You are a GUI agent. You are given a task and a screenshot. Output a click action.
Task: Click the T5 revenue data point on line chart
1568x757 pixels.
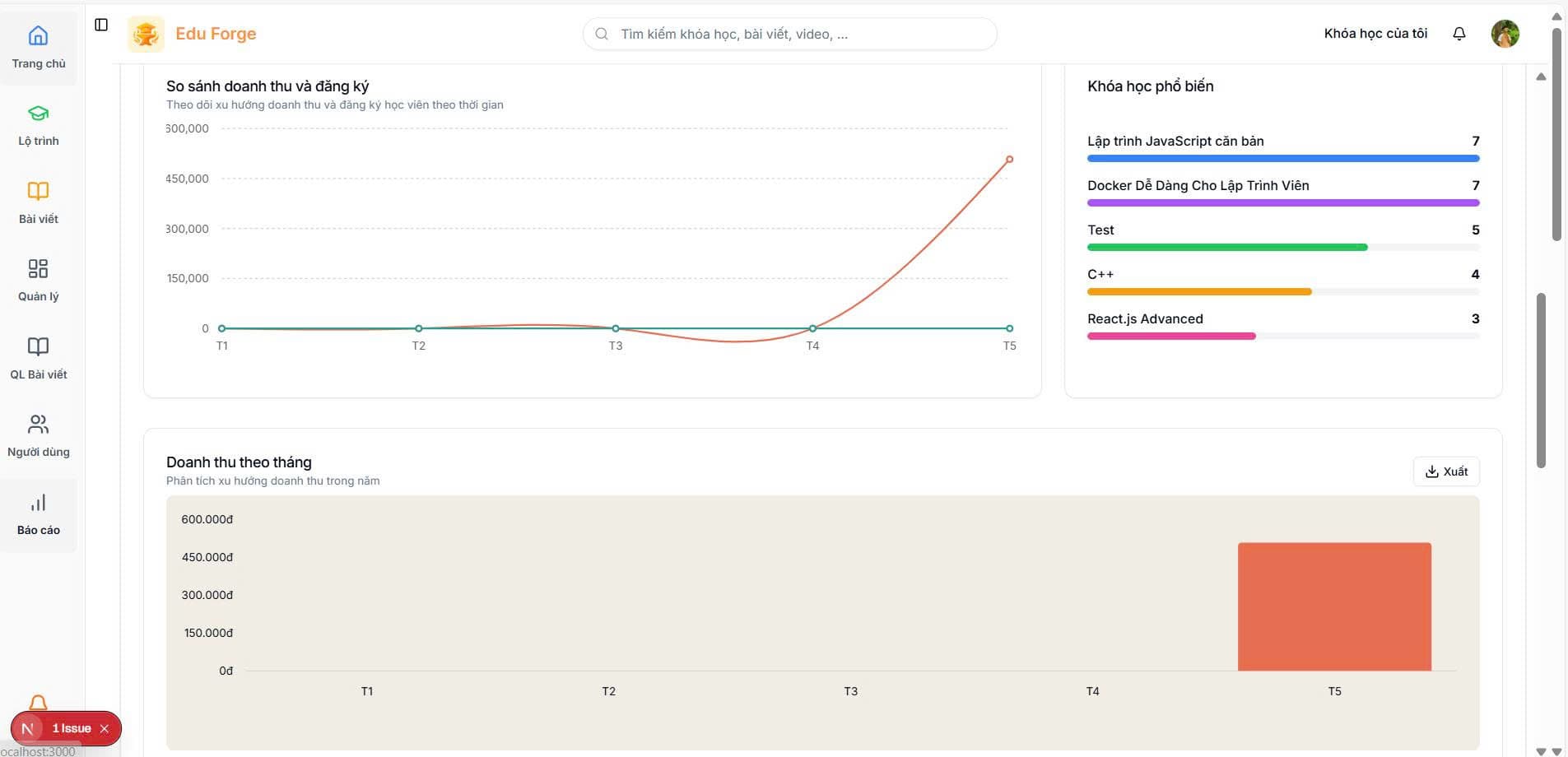click(1009, 160)
